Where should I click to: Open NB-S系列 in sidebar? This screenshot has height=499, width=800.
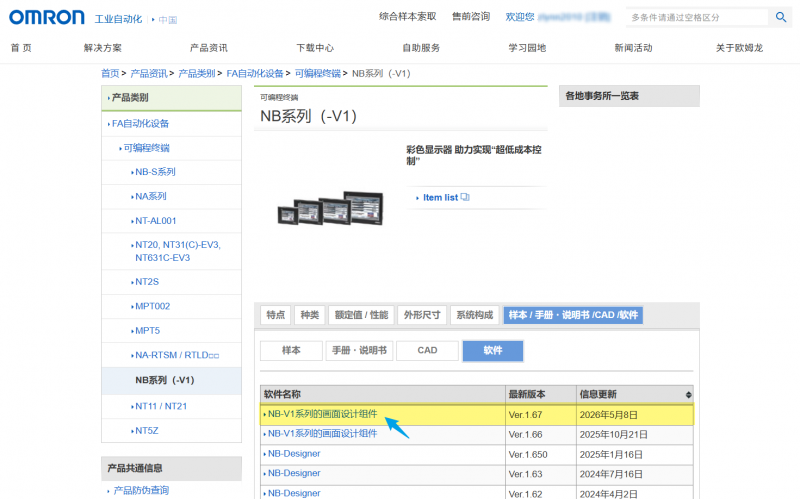[x=155, y=172]
